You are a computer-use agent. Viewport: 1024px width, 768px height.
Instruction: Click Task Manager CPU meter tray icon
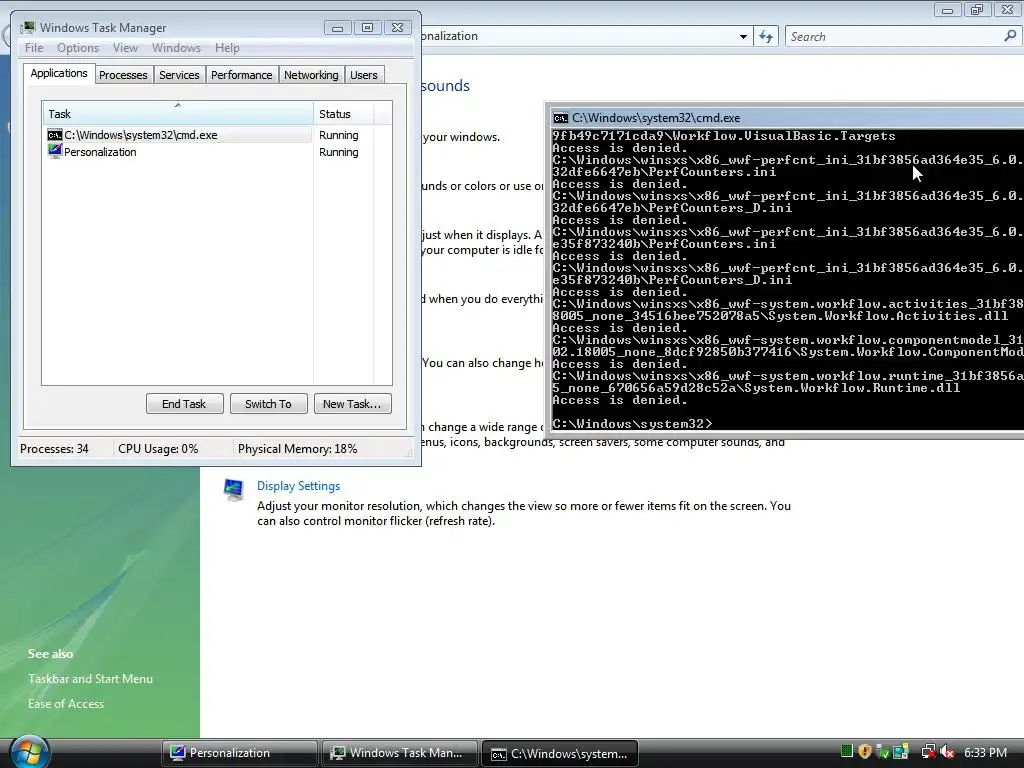click(847, 752)
